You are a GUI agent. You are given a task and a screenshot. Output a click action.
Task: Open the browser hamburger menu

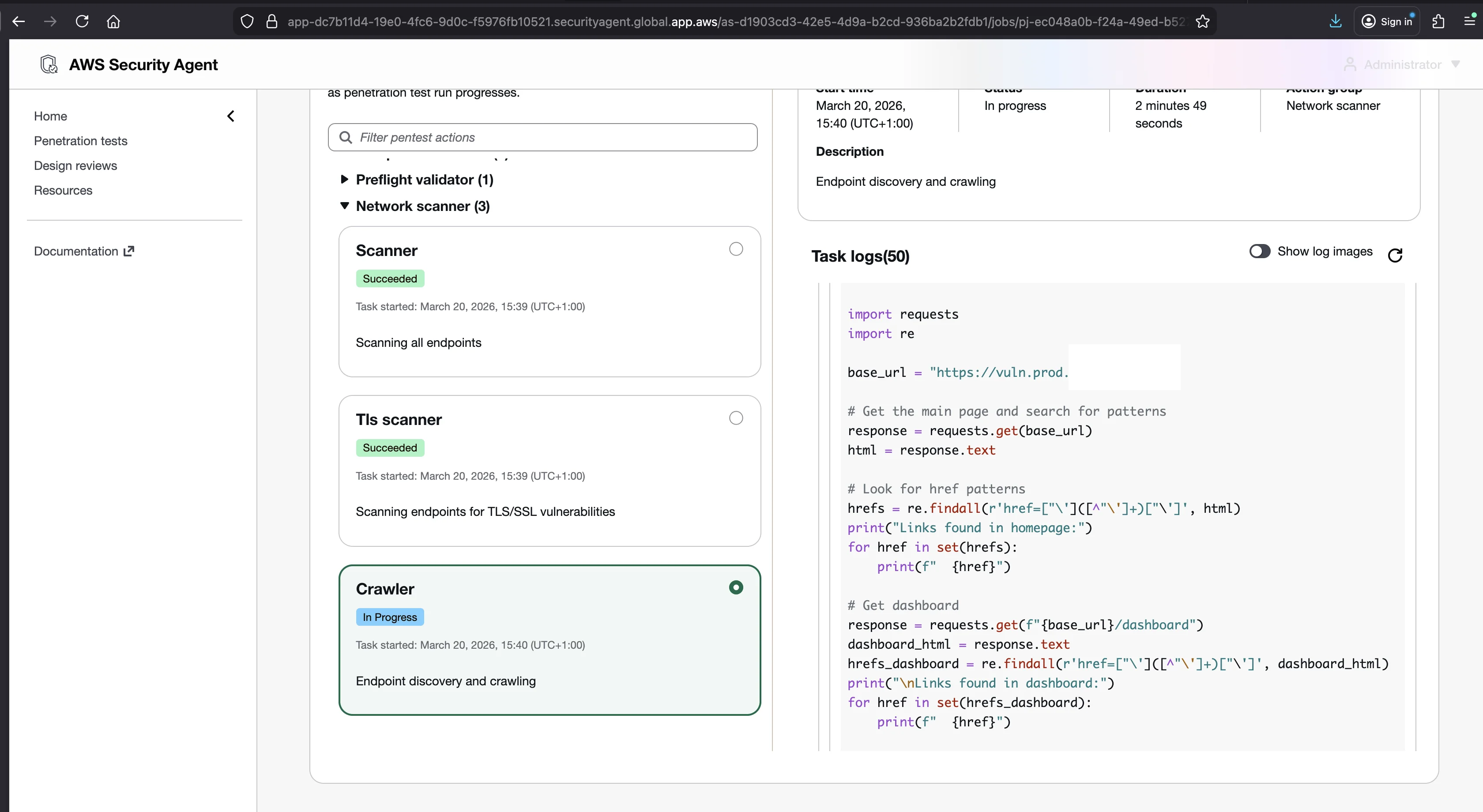[1469, 22]
